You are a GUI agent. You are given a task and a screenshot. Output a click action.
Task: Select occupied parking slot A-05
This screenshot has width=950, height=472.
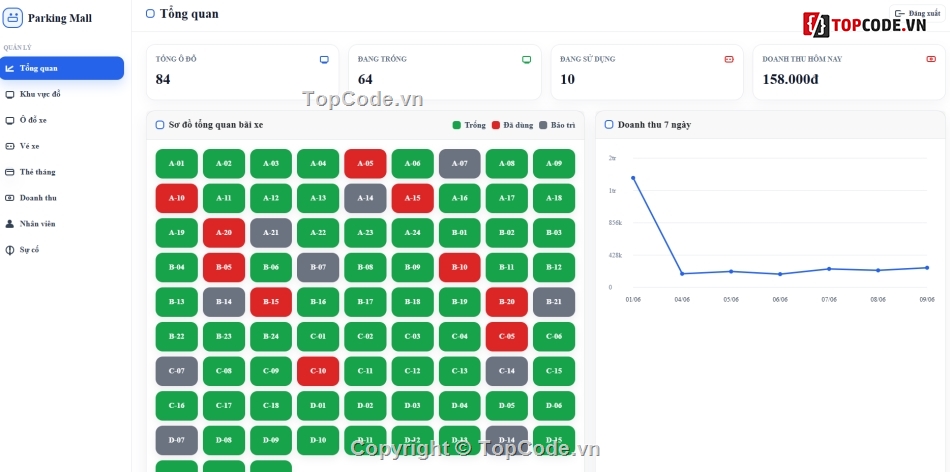[365, 164]
